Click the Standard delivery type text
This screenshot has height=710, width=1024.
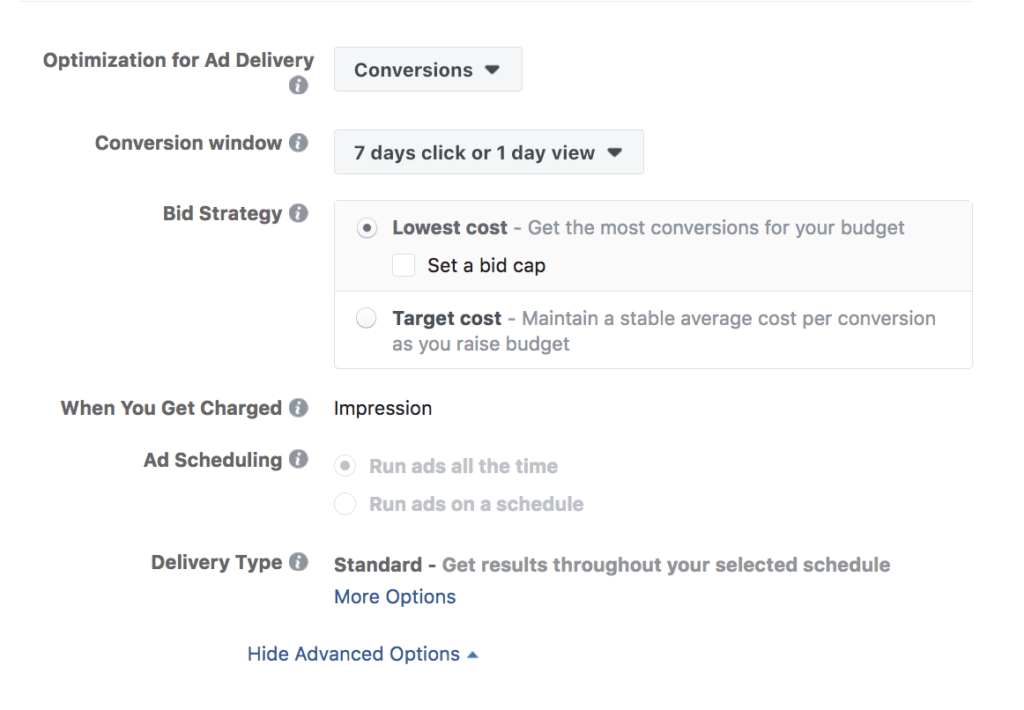click(x=376, y=565)
